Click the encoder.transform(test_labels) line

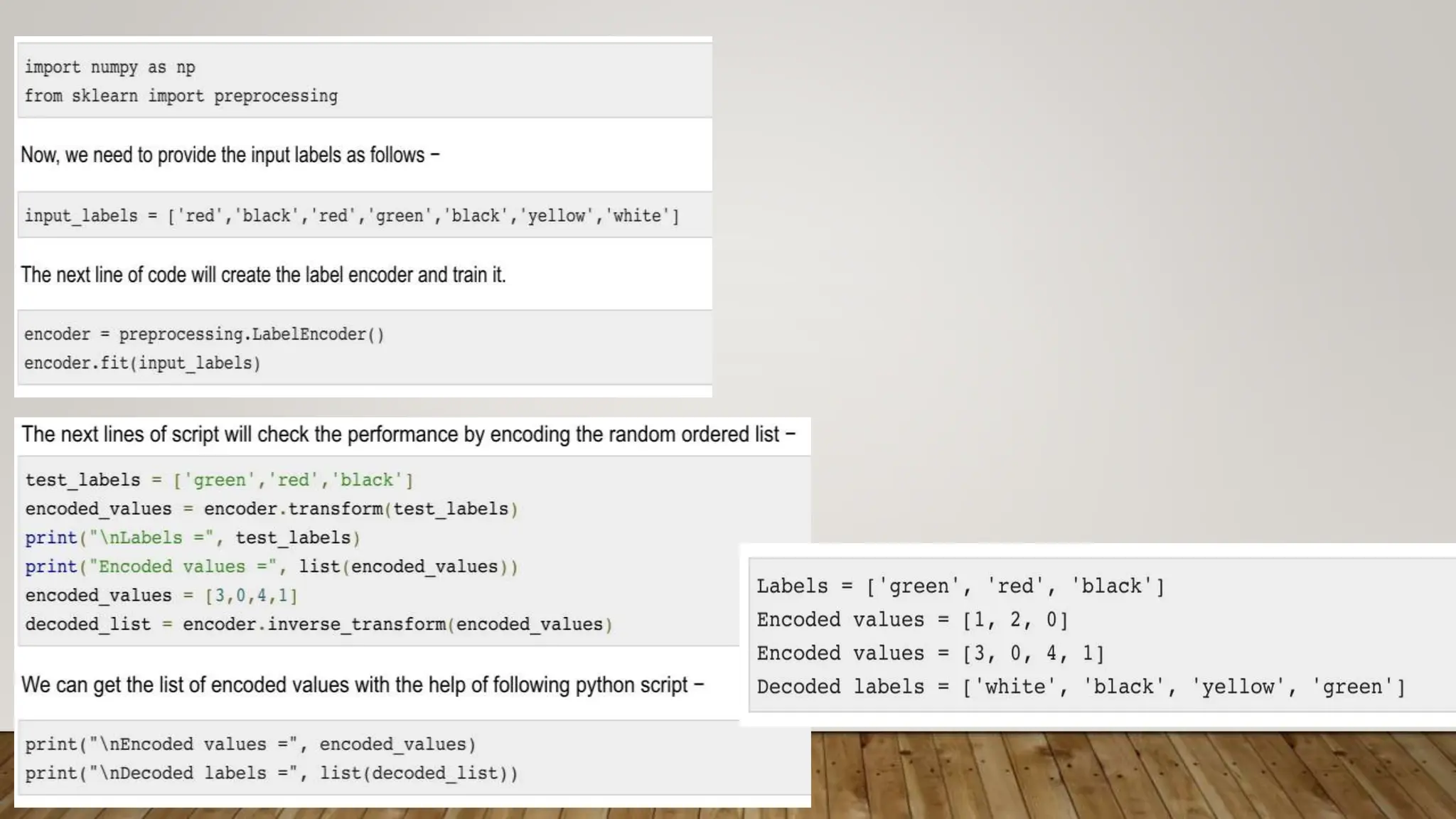click(x=272, y=509)
